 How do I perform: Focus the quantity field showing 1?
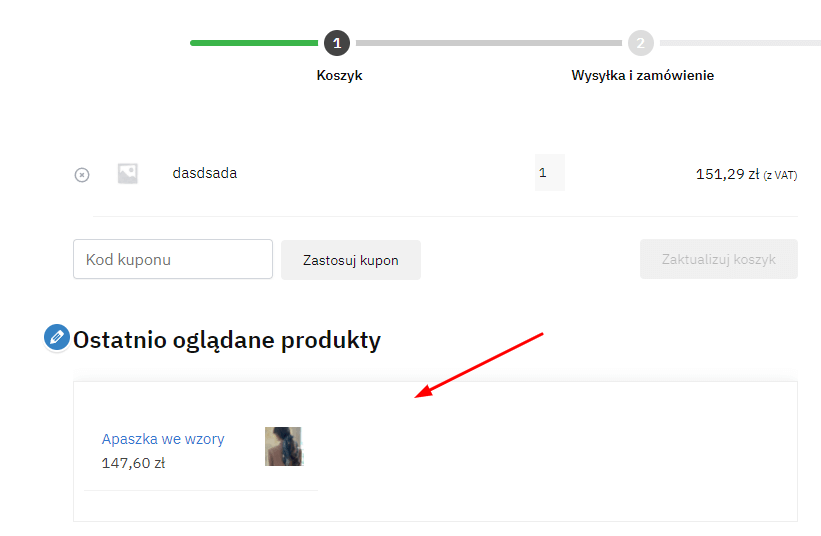click(550, 172)
